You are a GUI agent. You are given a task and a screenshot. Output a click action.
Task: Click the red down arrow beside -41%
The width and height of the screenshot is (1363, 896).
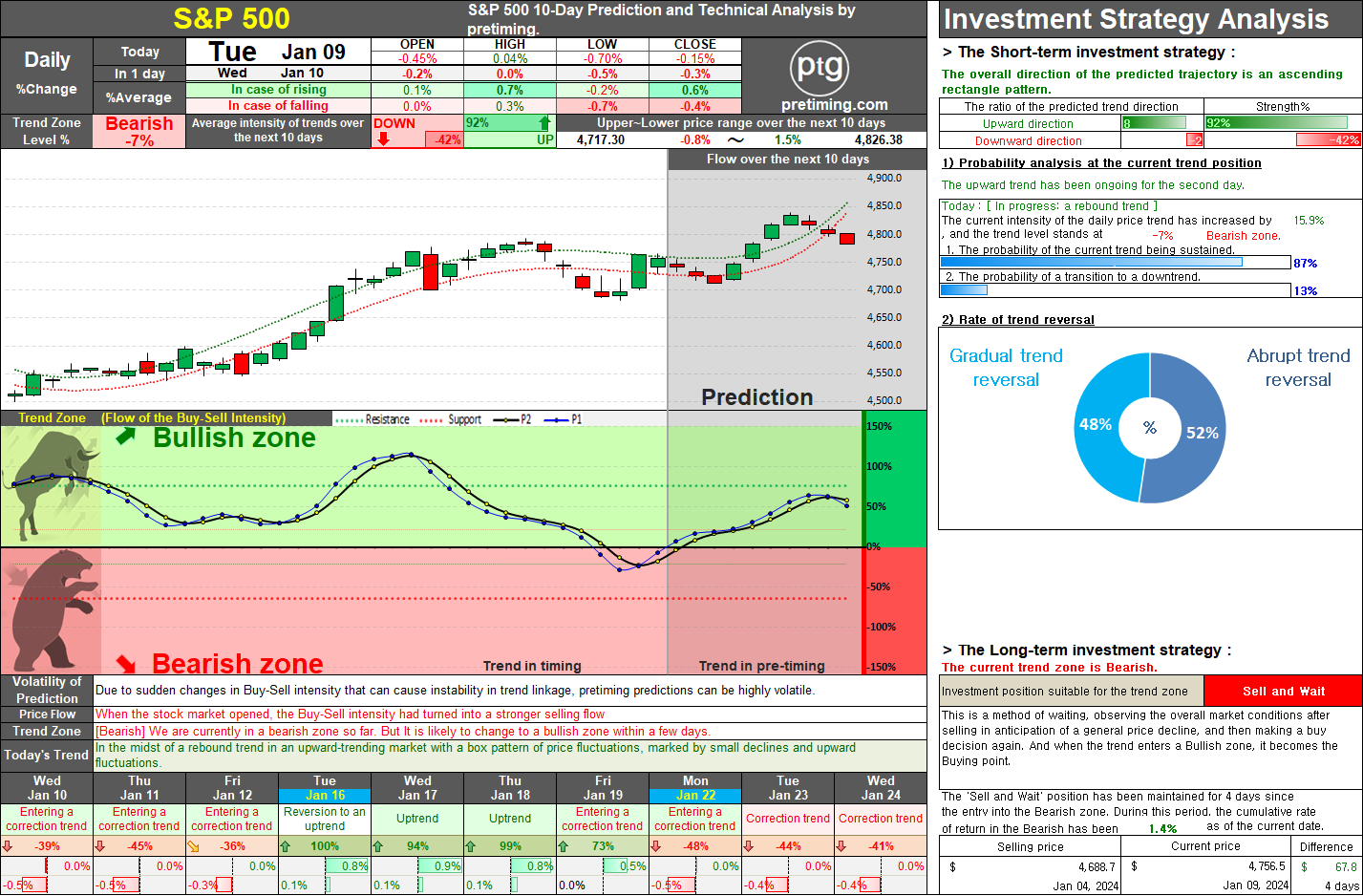[841, 845]
